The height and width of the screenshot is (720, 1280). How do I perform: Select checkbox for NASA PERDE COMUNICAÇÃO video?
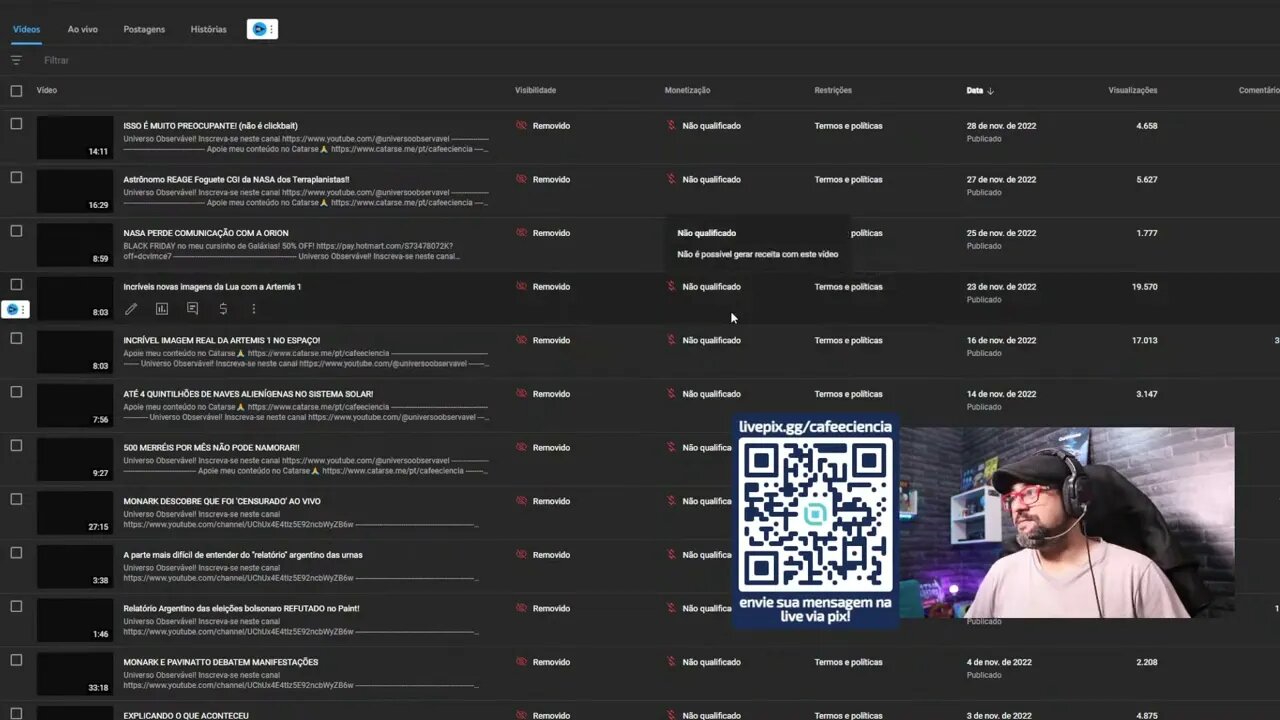click(x=16, y=231)
